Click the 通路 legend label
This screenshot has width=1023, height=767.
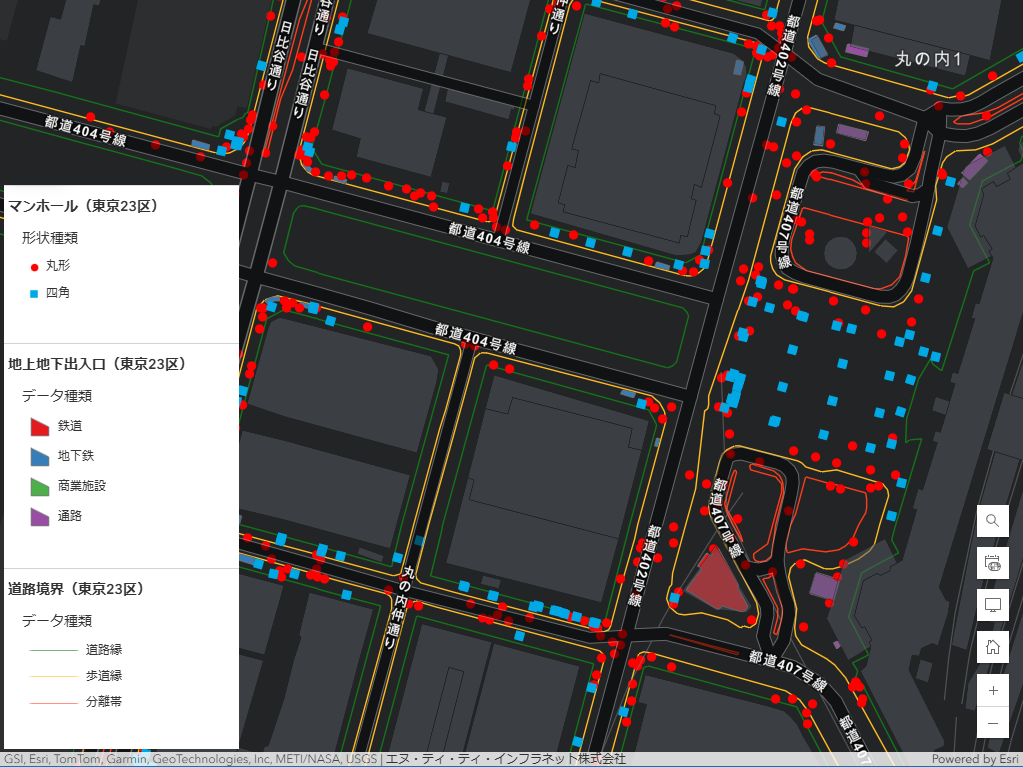[x=70, y=516]
